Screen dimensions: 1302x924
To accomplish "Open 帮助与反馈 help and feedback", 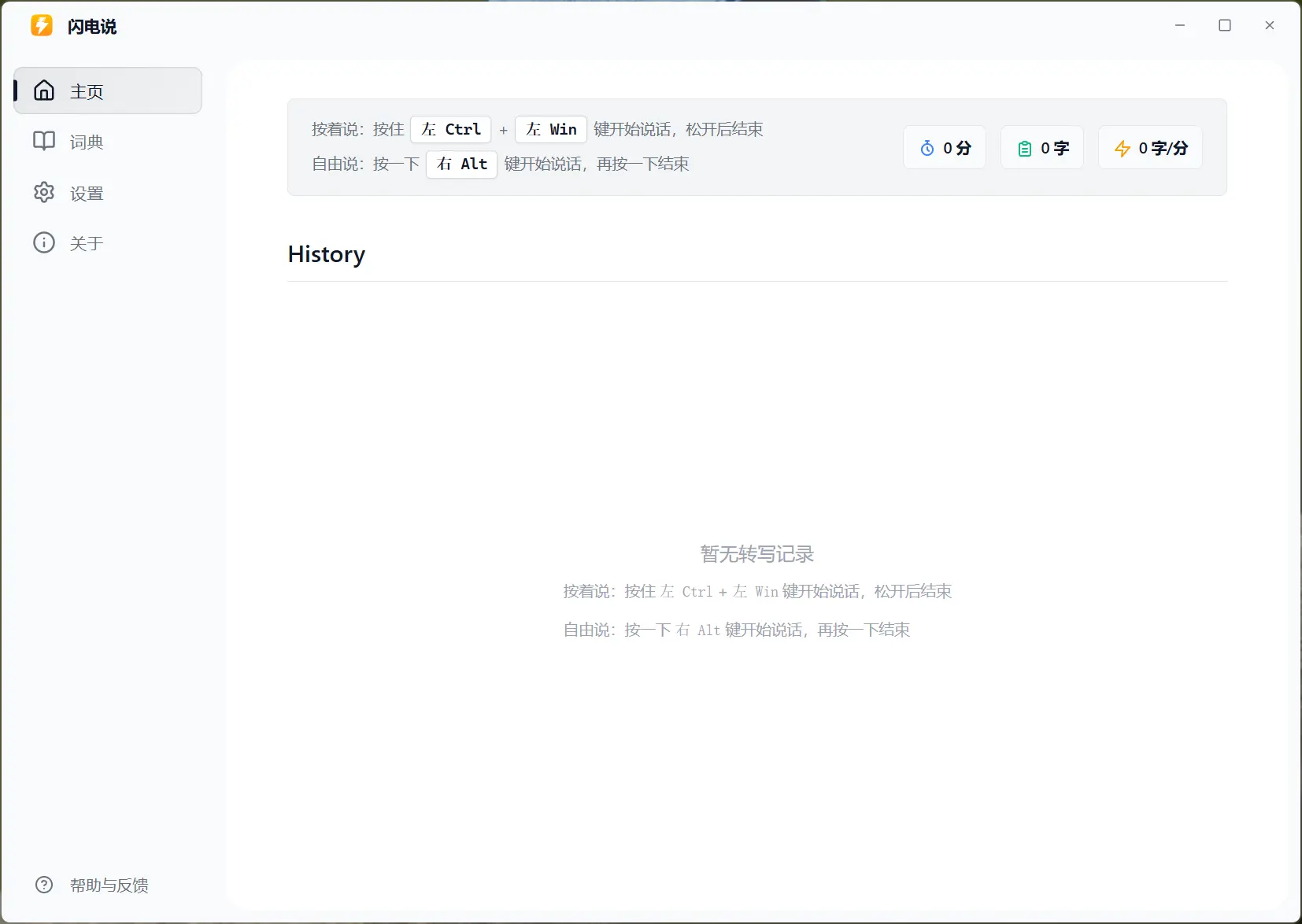I will (109, 885).
